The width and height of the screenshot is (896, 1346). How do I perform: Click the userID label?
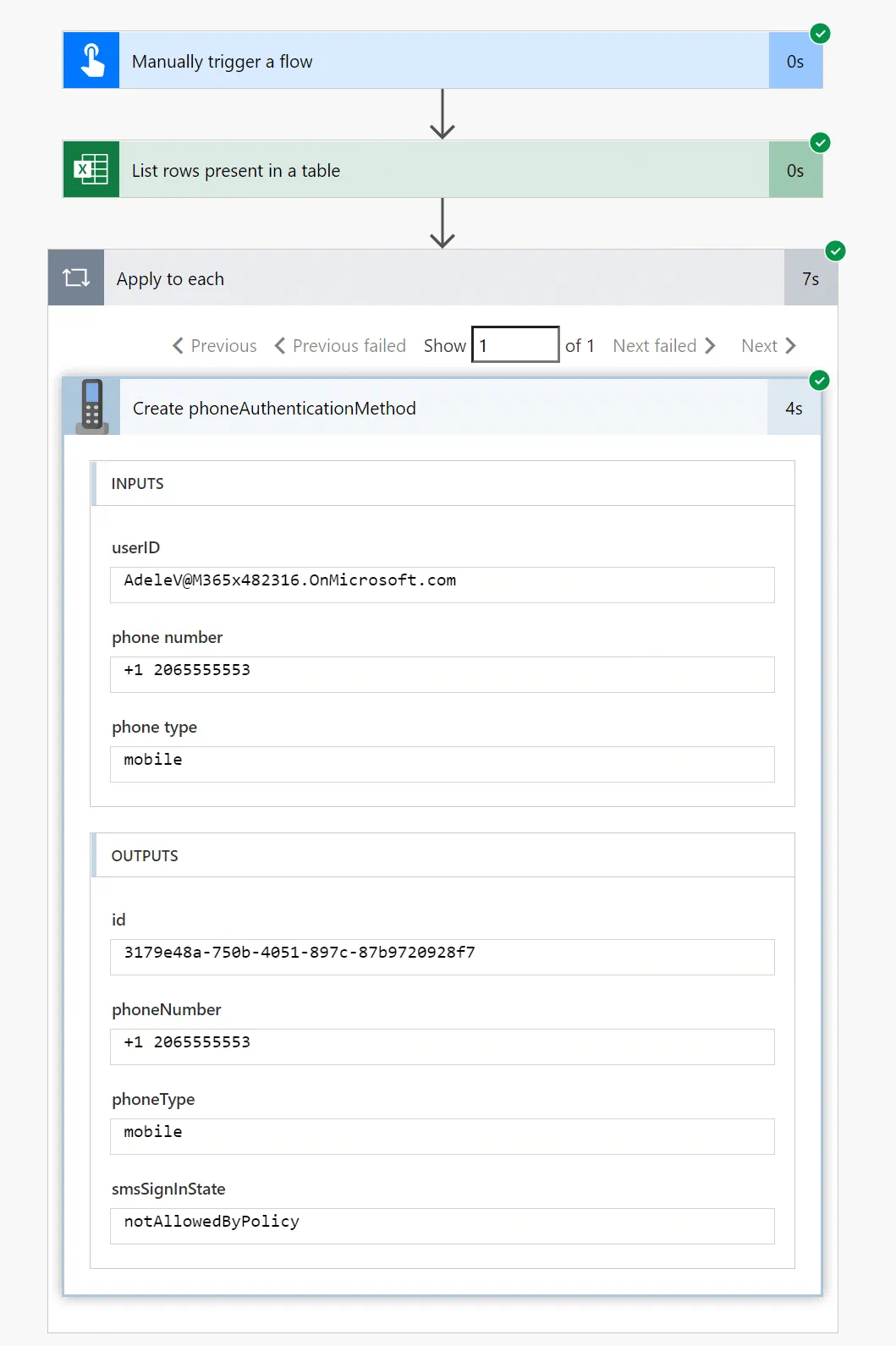pyautogui.click(x=136, y=547)
